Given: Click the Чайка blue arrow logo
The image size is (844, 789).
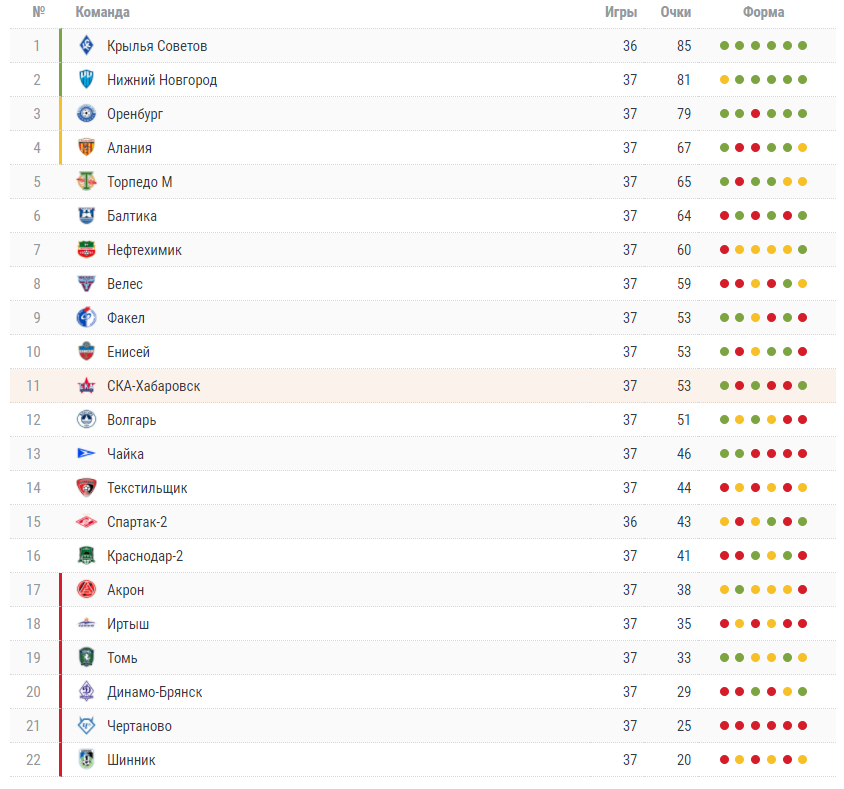Looking at the screenshot, I should (x=86, y=454).
